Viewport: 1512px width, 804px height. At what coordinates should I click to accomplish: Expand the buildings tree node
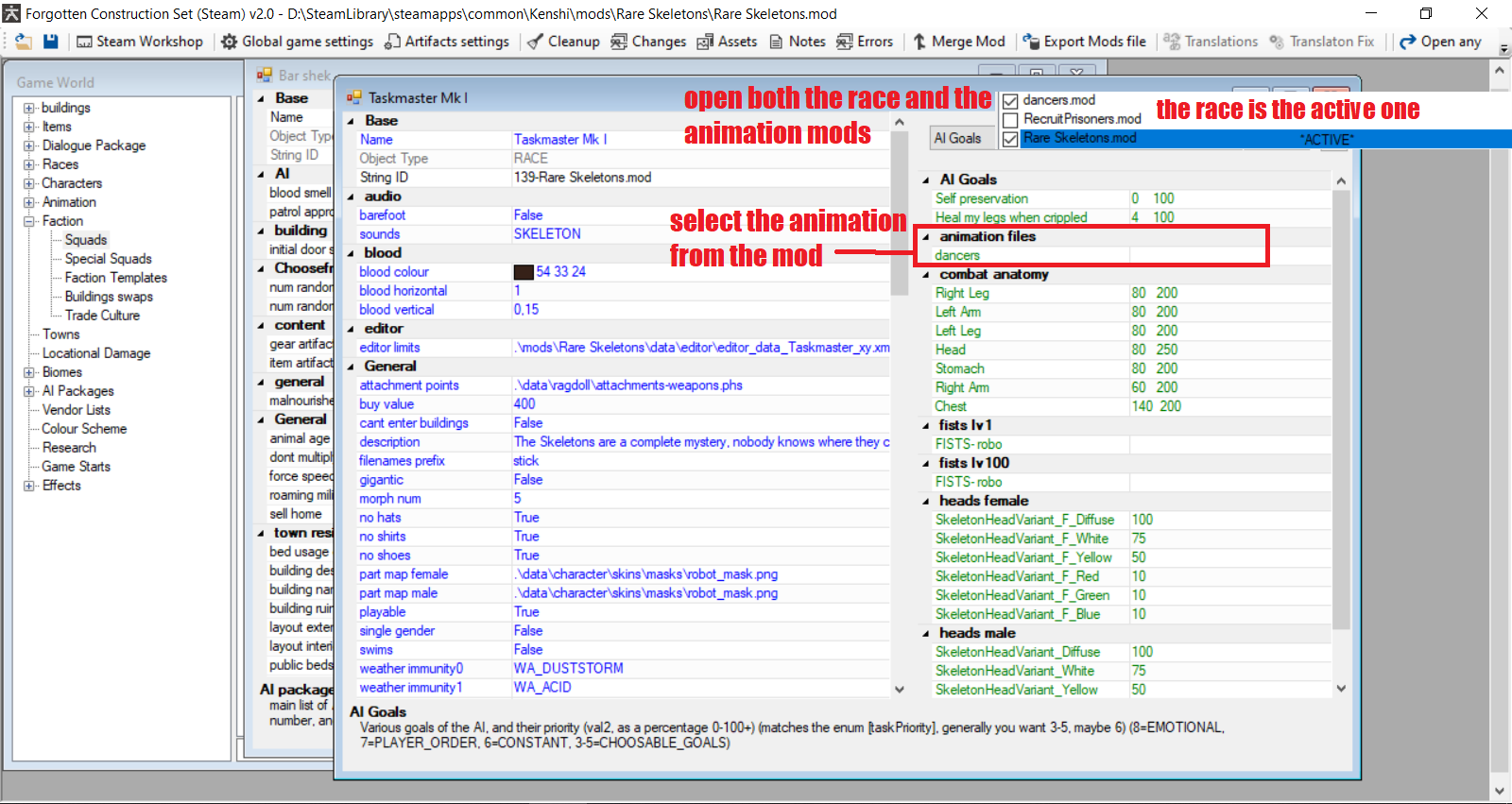coord(29,108)
